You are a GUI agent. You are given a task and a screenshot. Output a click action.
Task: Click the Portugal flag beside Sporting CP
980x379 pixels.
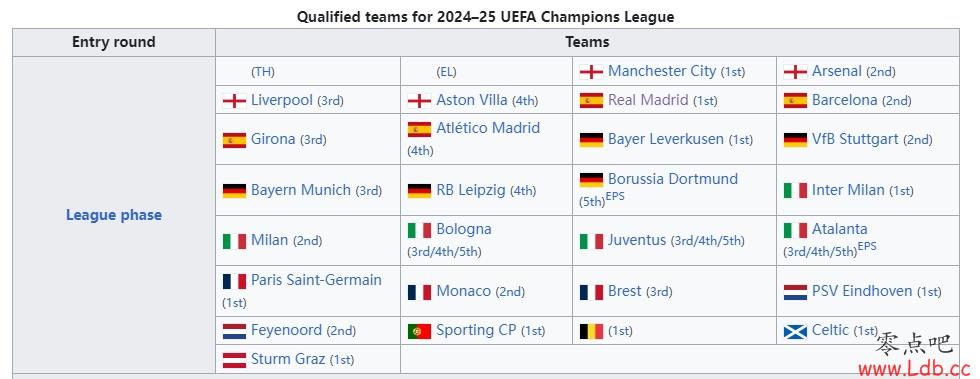coord(419,331)
